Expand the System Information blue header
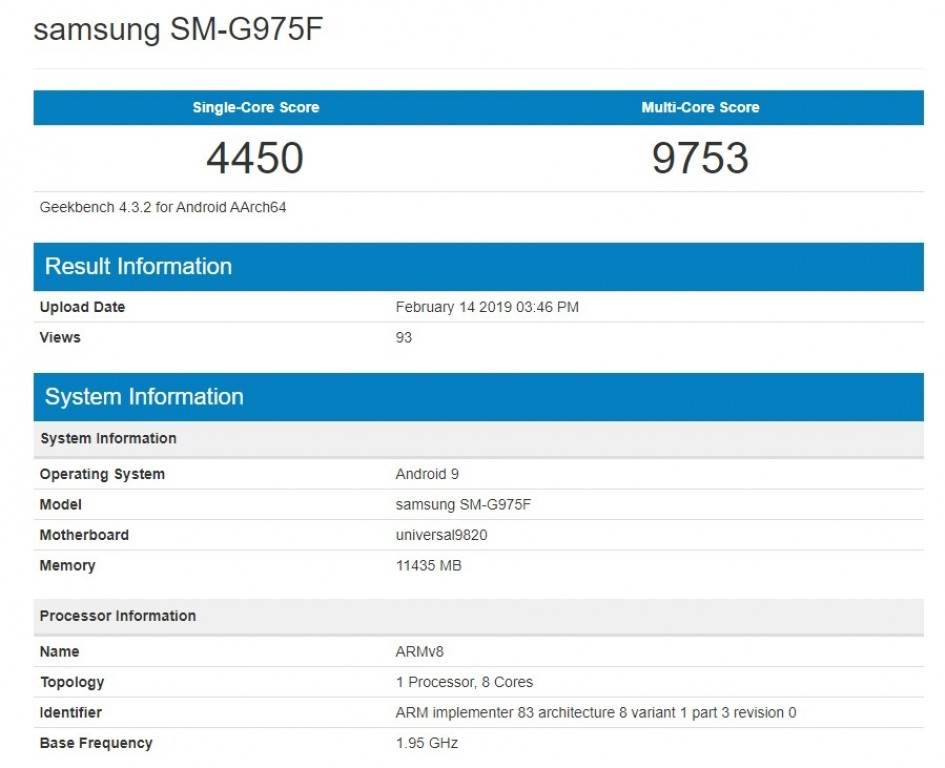This screenshot has height=768, width=945. click(143, 396)
